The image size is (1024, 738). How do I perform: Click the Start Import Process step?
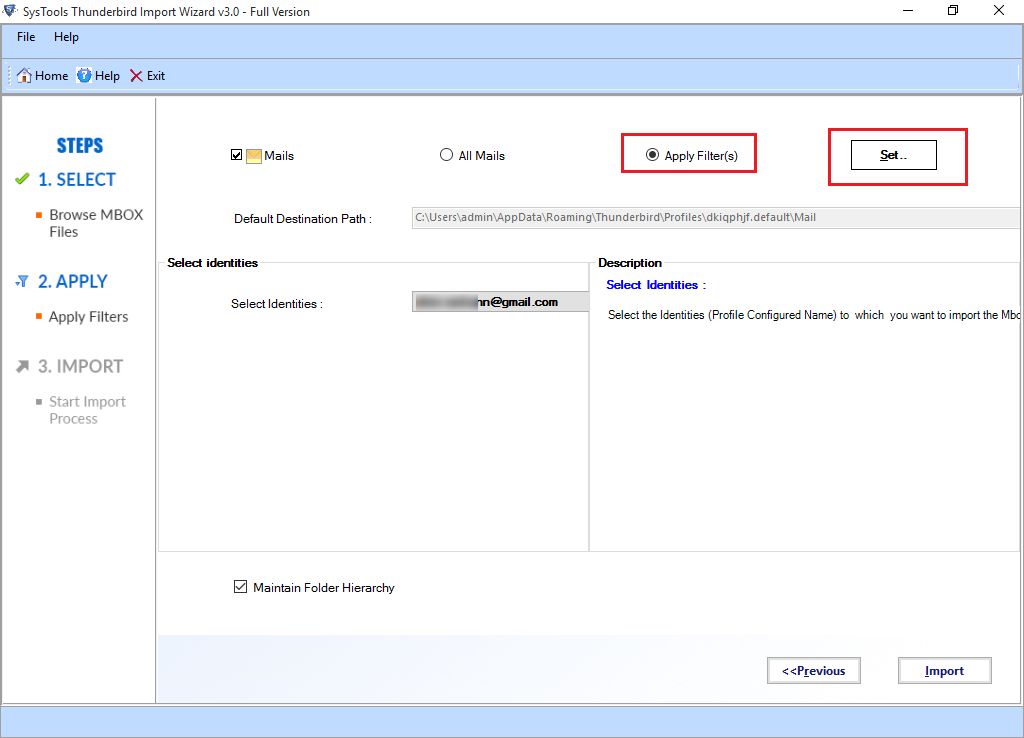[88, 410]
